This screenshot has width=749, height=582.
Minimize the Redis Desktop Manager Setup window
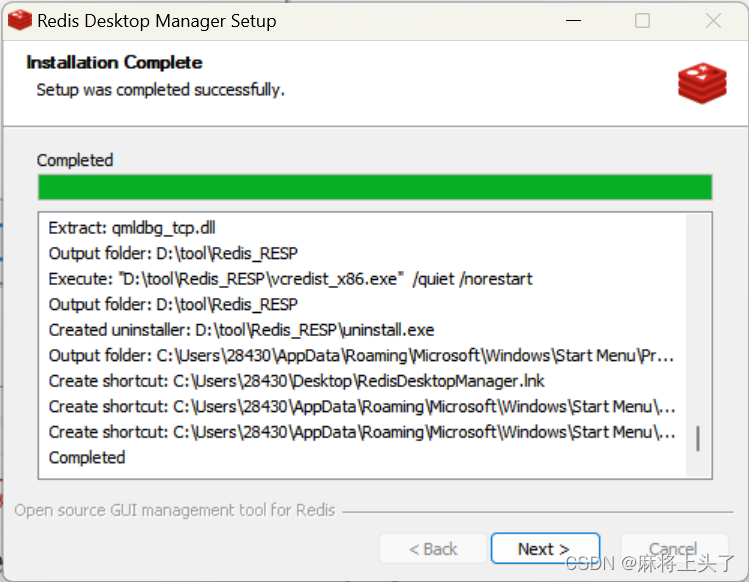[x=573, y=21]
